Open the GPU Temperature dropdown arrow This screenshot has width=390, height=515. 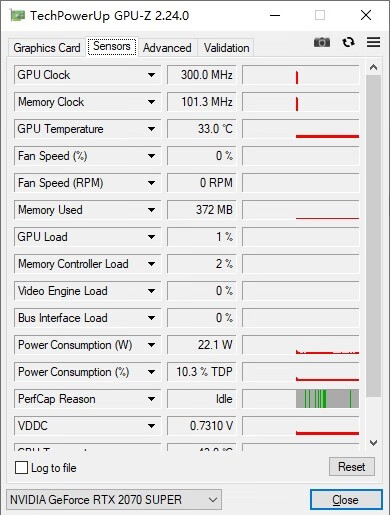(151, 129)
